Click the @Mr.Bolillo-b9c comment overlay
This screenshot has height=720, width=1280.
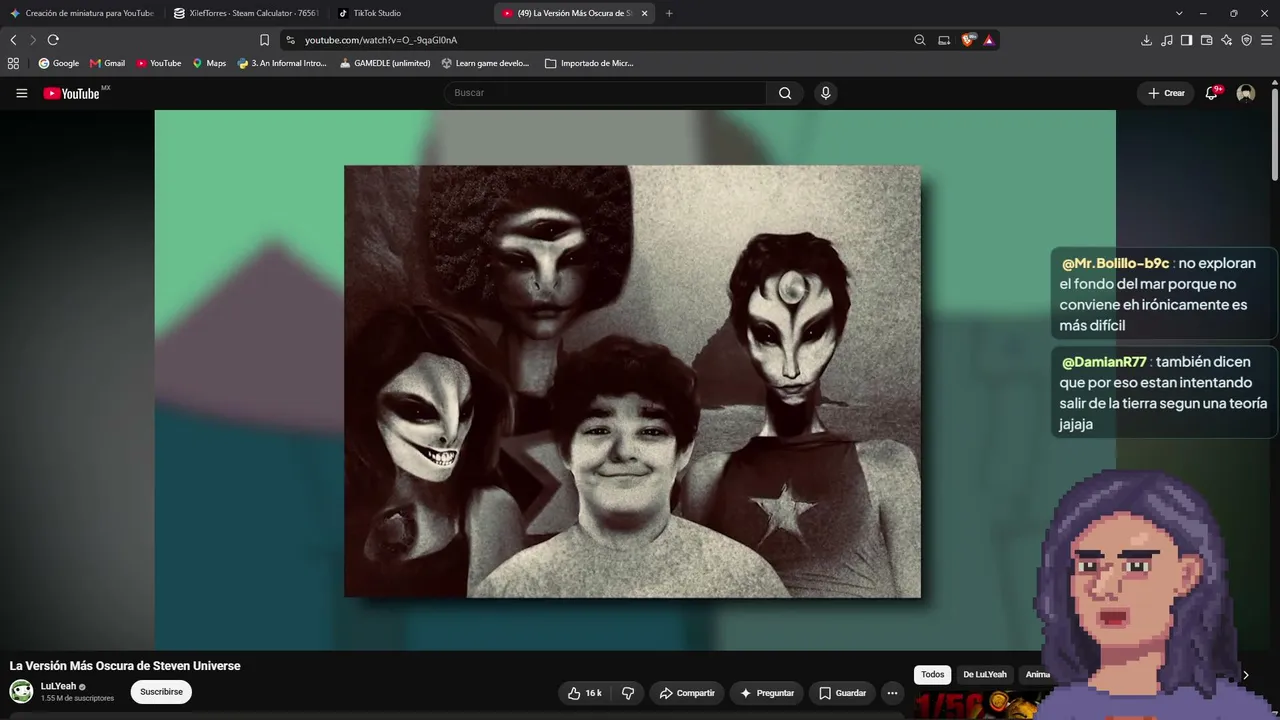pyautogui.click(x=1164, y=294)
